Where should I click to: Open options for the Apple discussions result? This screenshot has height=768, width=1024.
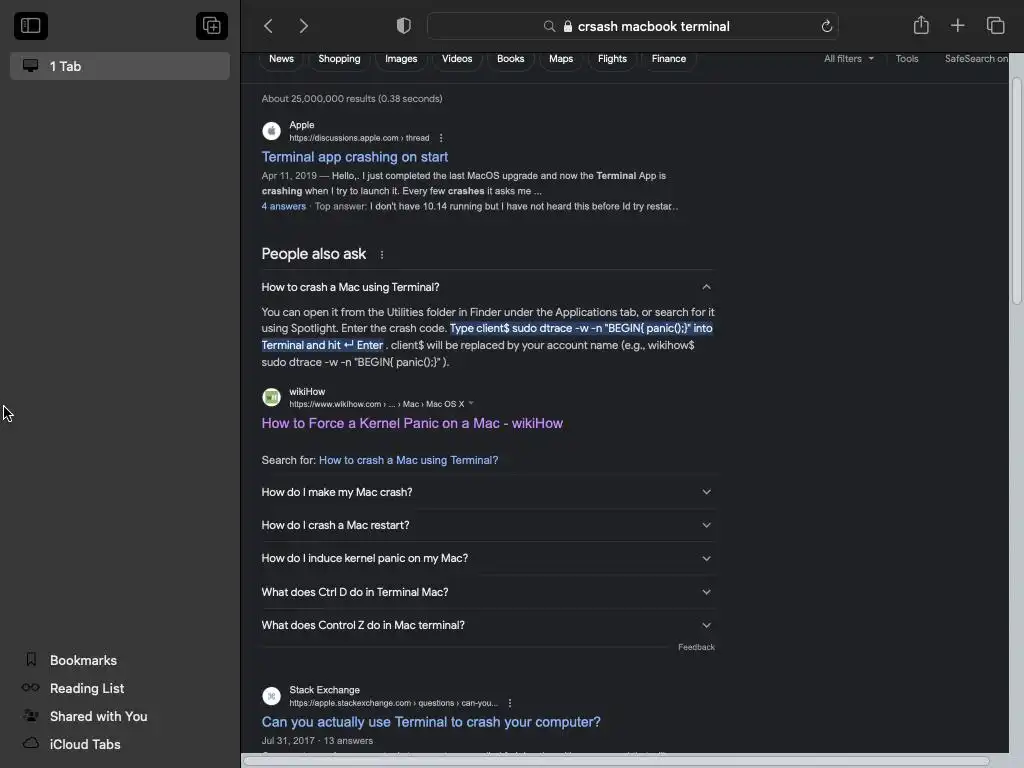coord(441,138)
